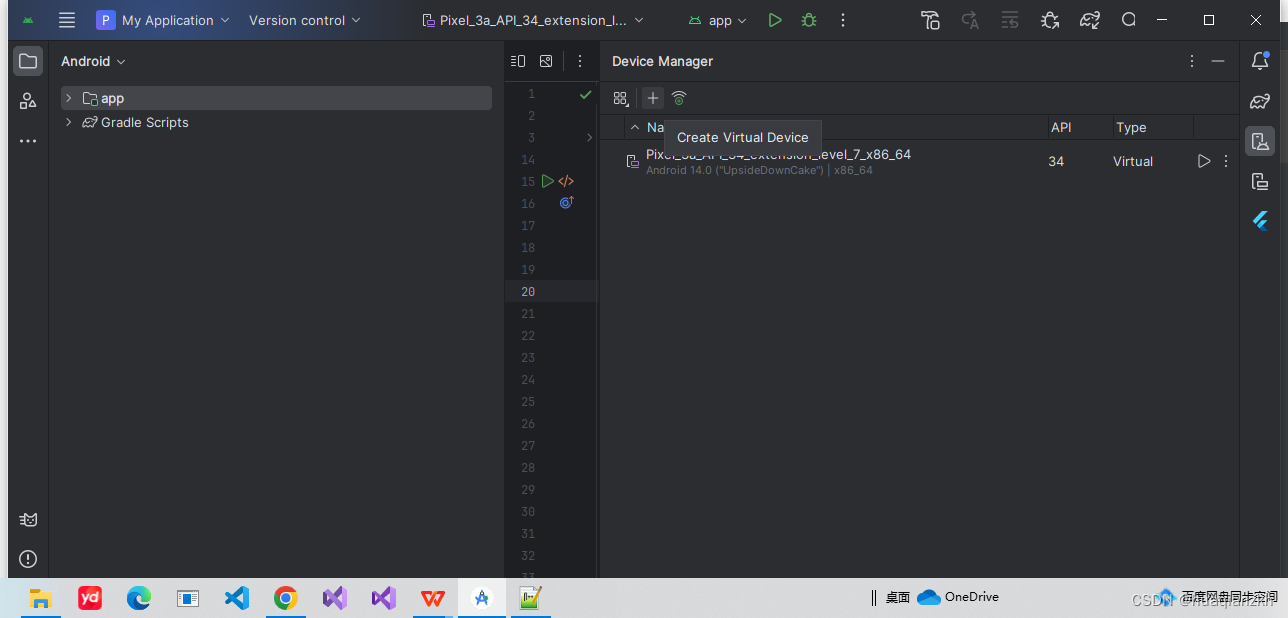
Task: Click the Create Virtual Device button
Action: point(653,98)
